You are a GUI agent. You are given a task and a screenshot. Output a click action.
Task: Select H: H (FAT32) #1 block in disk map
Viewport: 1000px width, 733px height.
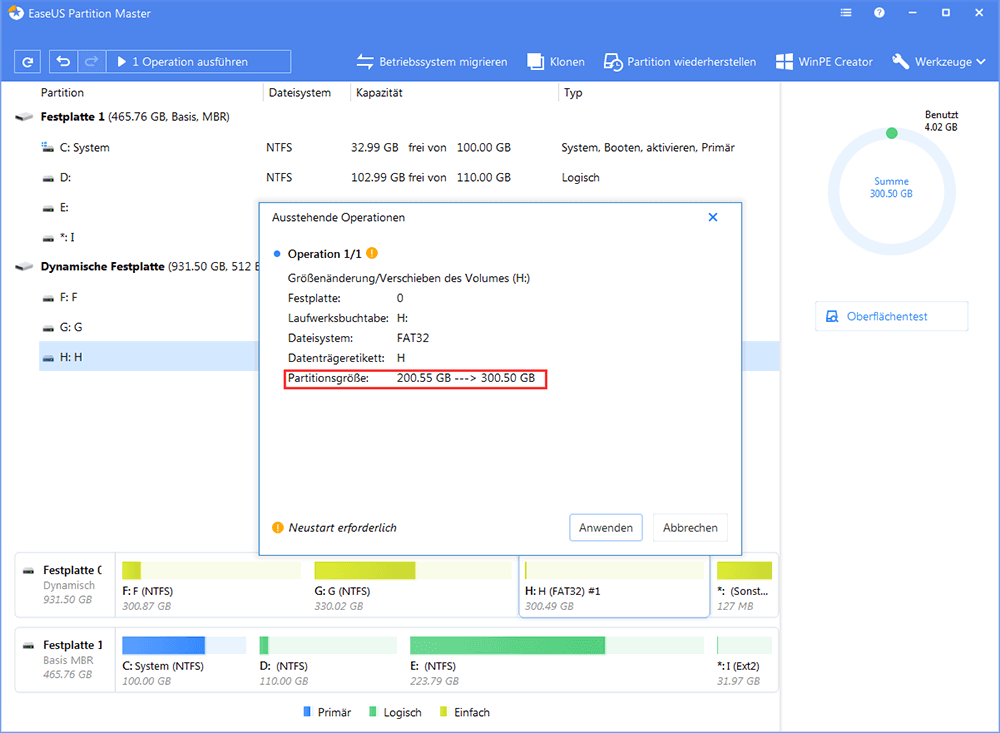(x=614, y=586)
